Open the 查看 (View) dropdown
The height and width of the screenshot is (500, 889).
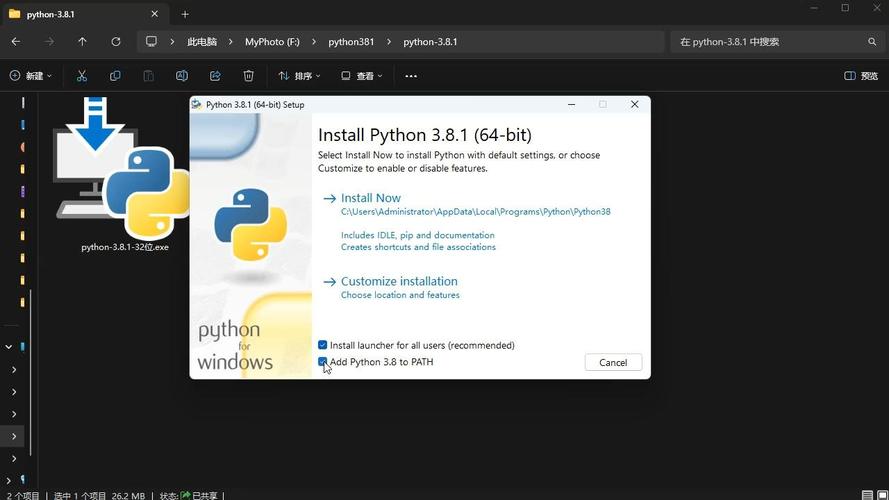(362, 76)
